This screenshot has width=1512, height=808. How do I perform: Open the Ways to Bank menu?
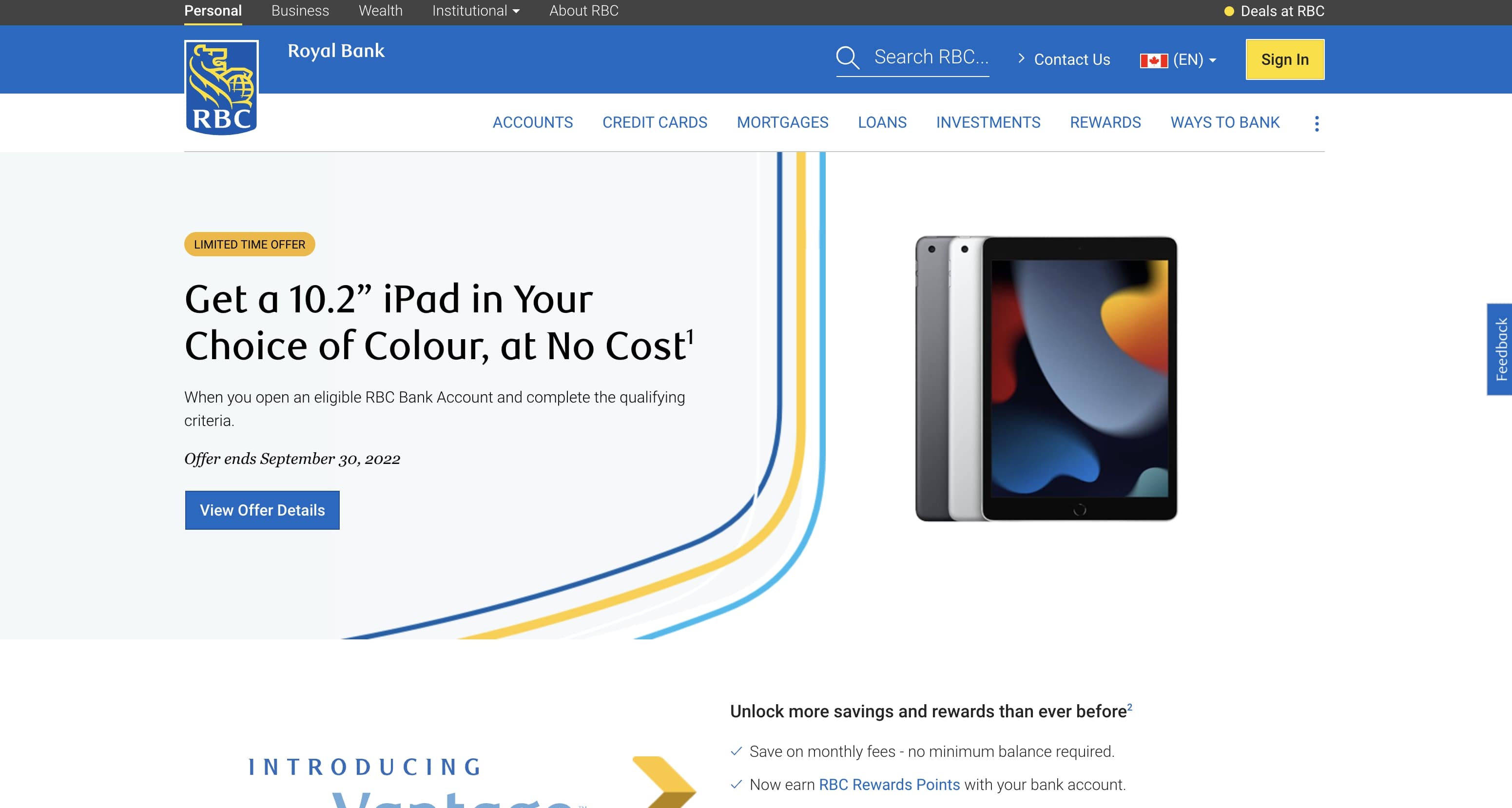[1225, 123]
